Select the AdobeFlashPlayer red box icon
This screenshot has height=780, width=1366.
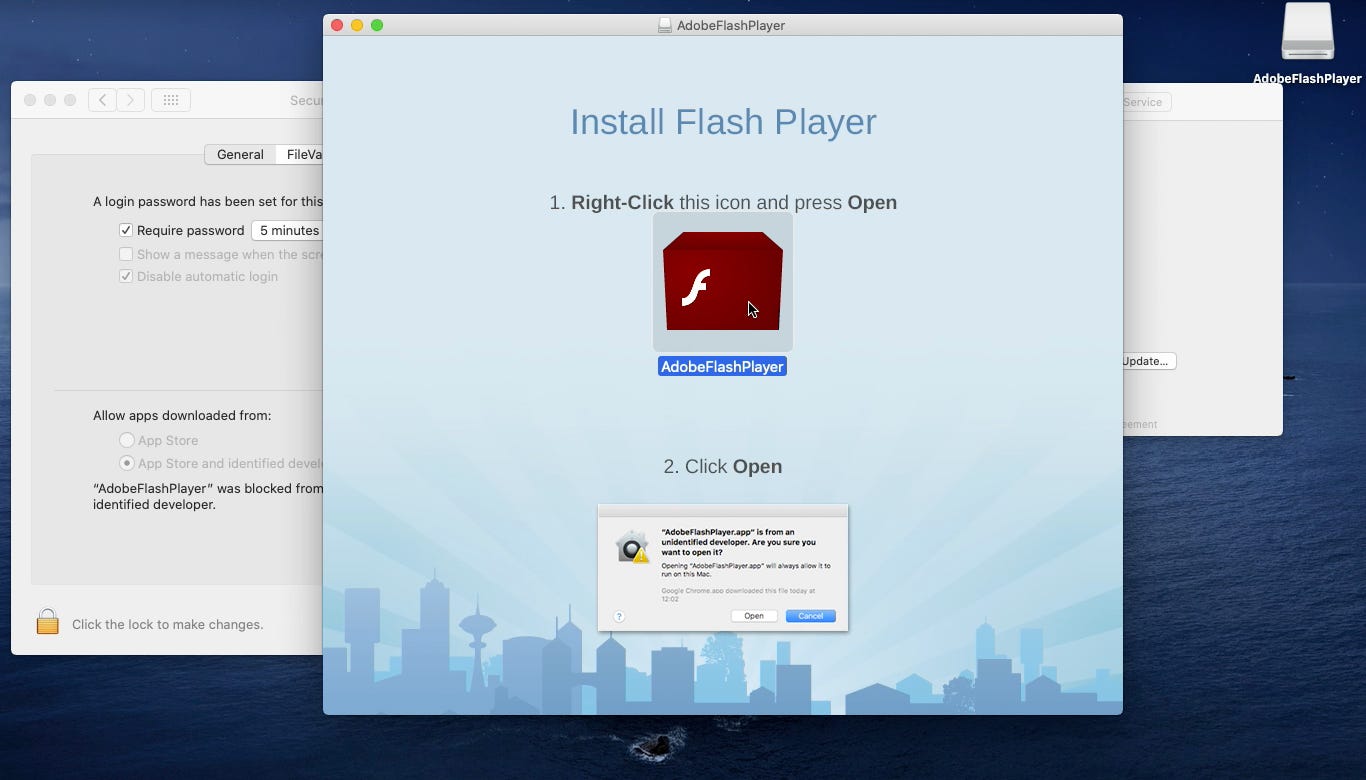(722, 281)
